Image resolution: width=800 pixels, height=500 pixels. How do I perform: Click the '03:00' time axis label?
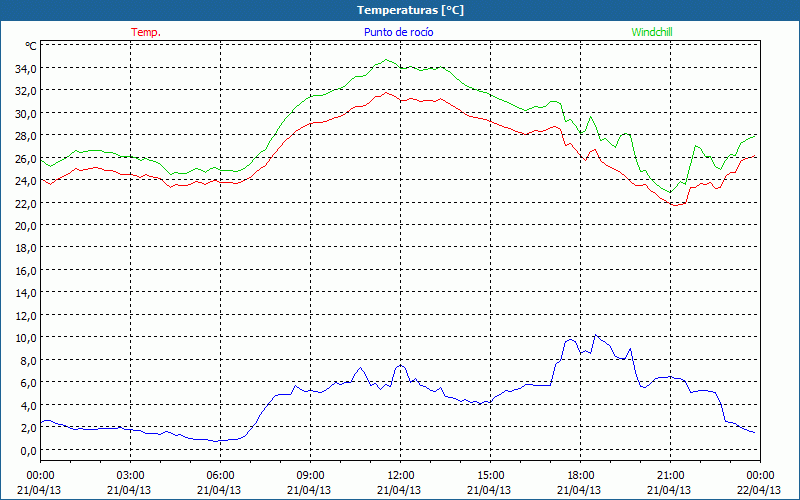tap(130, 476)
